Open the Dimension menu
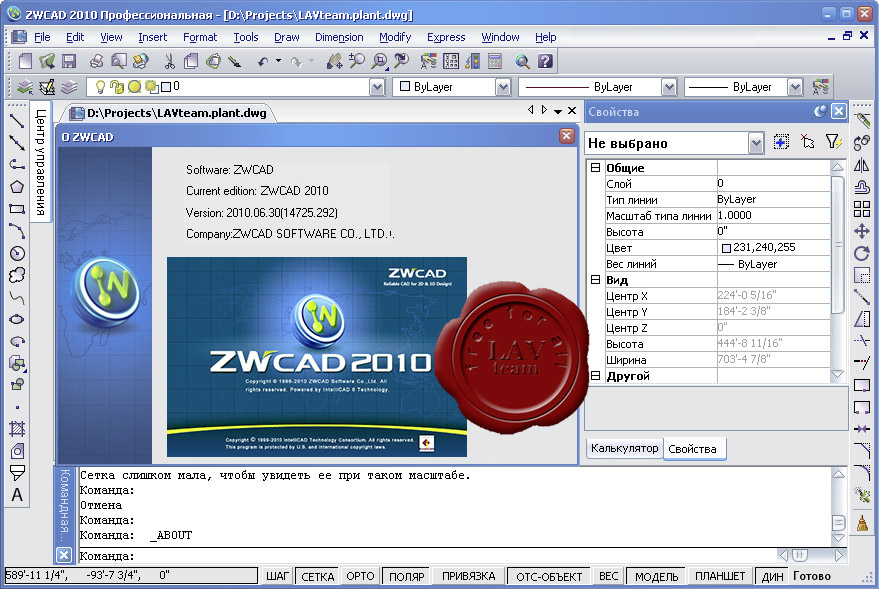 [339, 37]
